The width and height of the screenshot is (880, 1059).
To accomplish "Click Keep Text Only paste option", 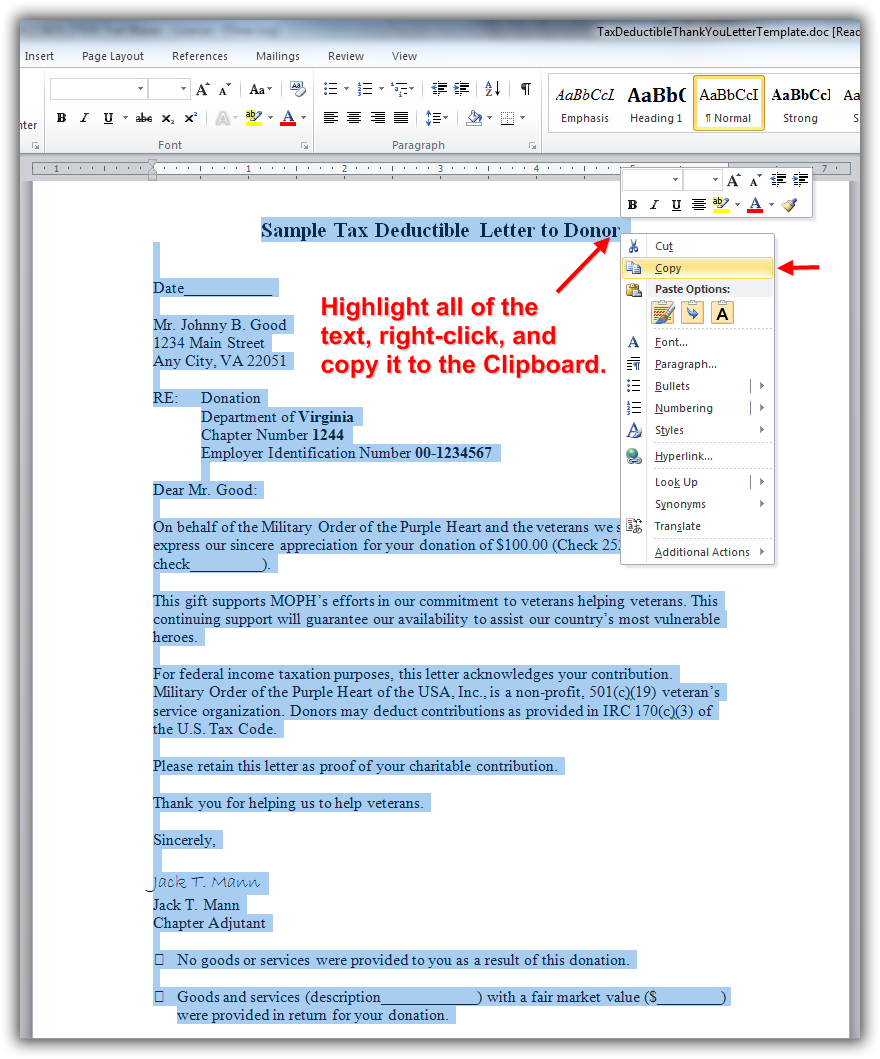I will 722,313.
